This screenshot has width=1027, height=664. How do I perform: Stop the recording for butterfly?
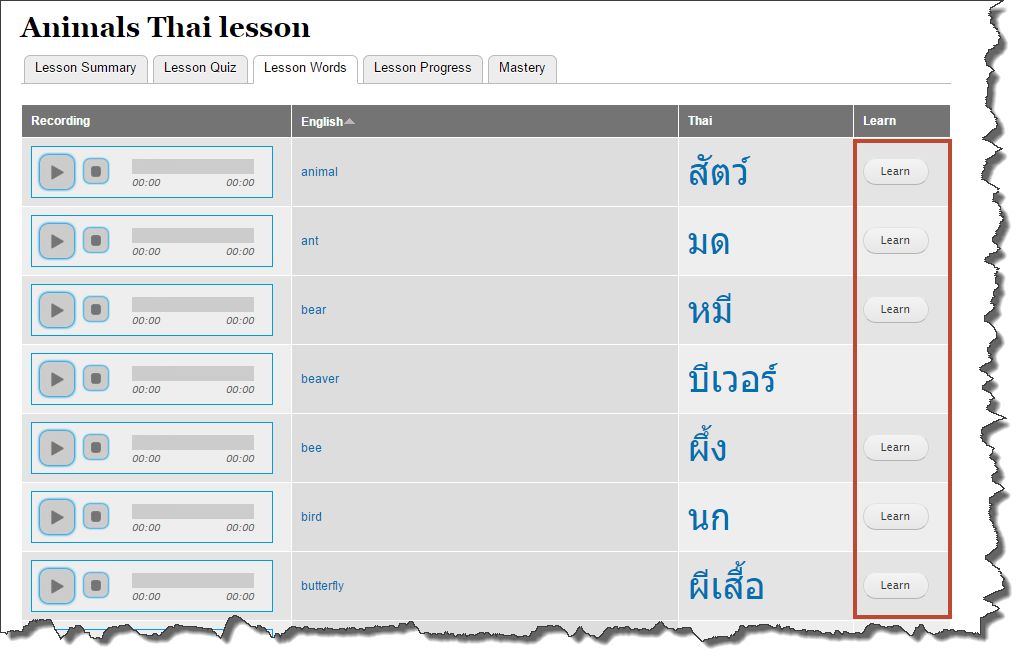pos(96,585)
